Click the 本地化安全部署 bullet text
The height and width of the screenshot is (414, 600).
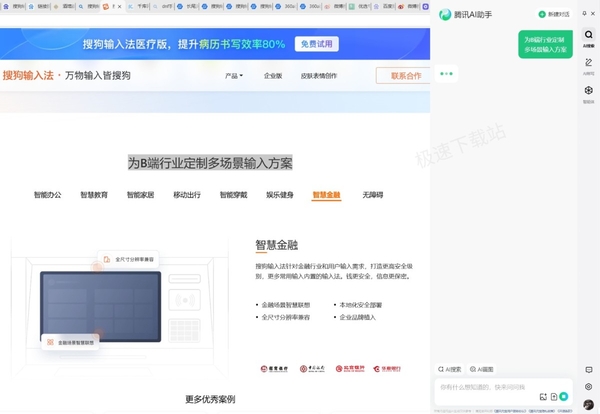click(x=360, y=305)
